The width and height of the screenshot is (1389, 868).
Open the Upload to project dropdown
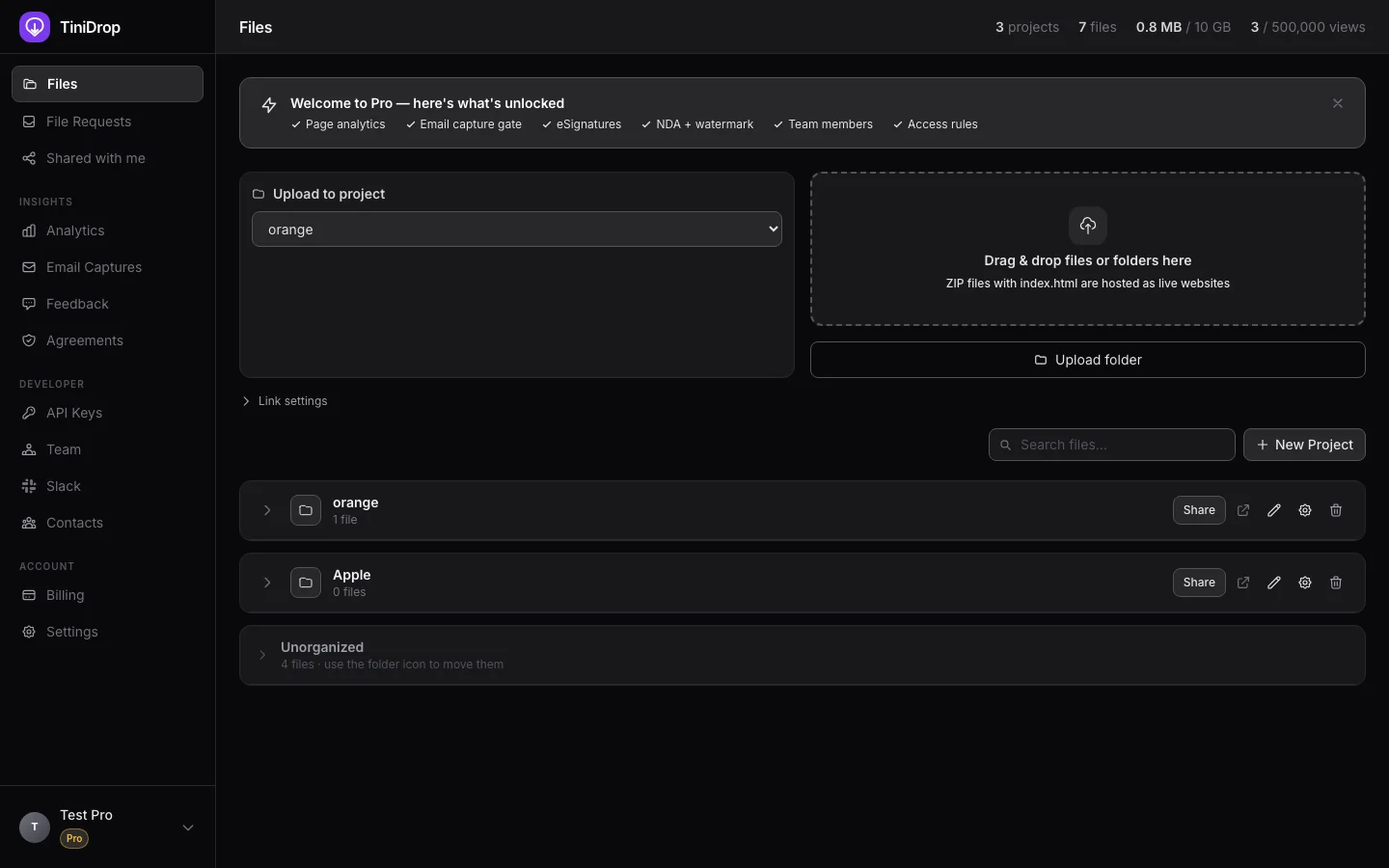tap(517, 230)
